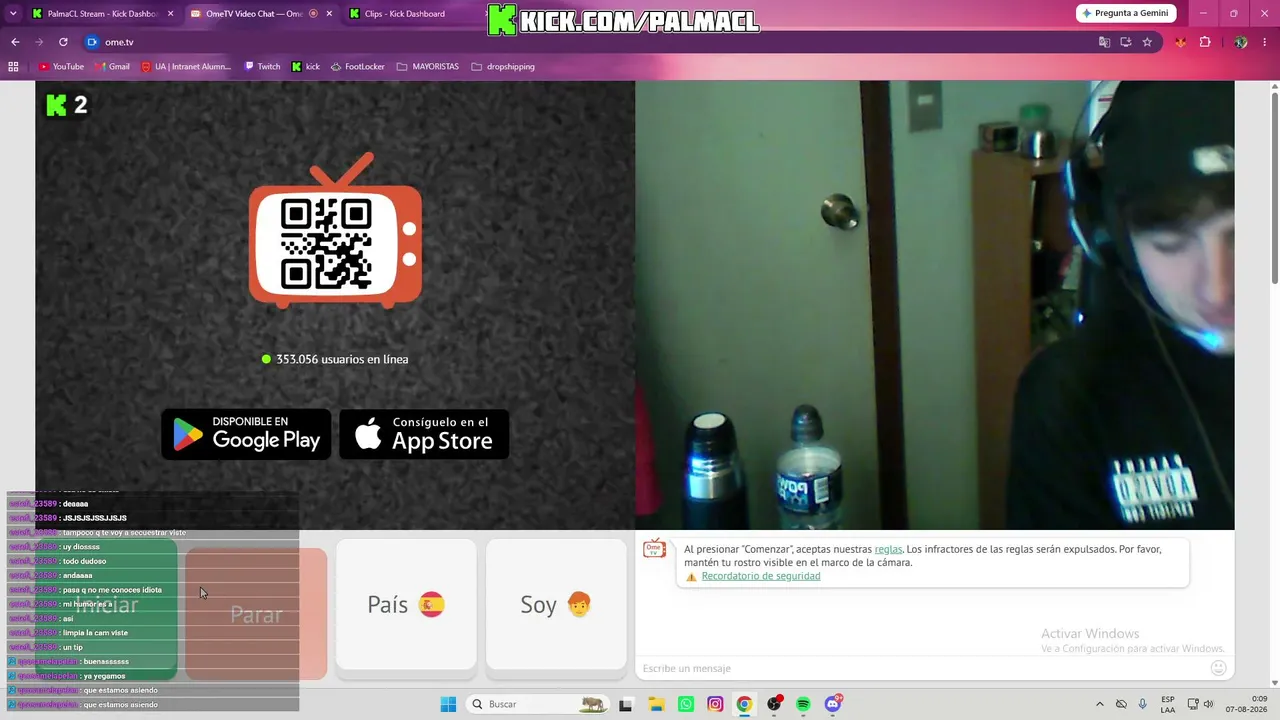The width and height of the screenshot is (1280, 720).
Task: Open the Twitch bookmark
Action: 262,67
